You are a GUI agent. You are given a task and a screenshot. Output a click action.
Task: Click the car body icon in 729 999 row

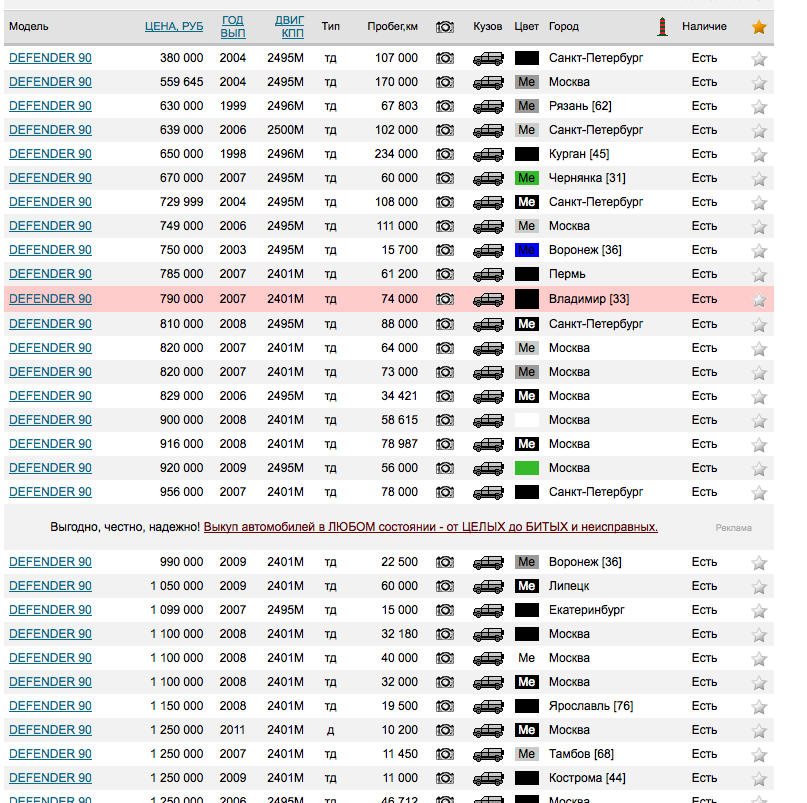click(x=488, y=203)
